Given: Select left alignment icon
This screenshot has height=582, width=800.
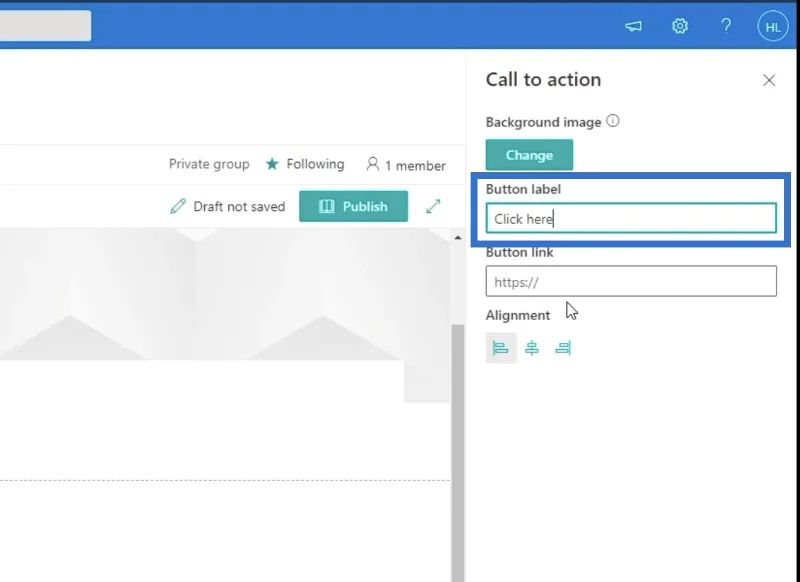Looking at the screenshot, I should (x=501, y=348).
